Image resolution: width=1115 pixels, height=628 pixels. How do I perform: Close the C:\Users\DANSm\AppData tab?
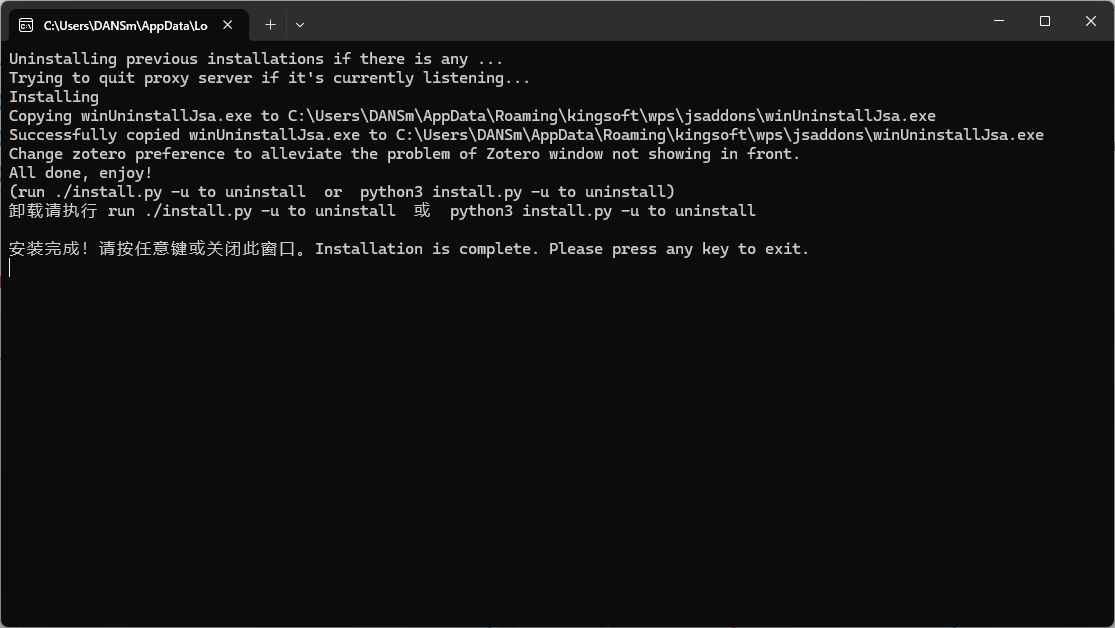point(230,25)
